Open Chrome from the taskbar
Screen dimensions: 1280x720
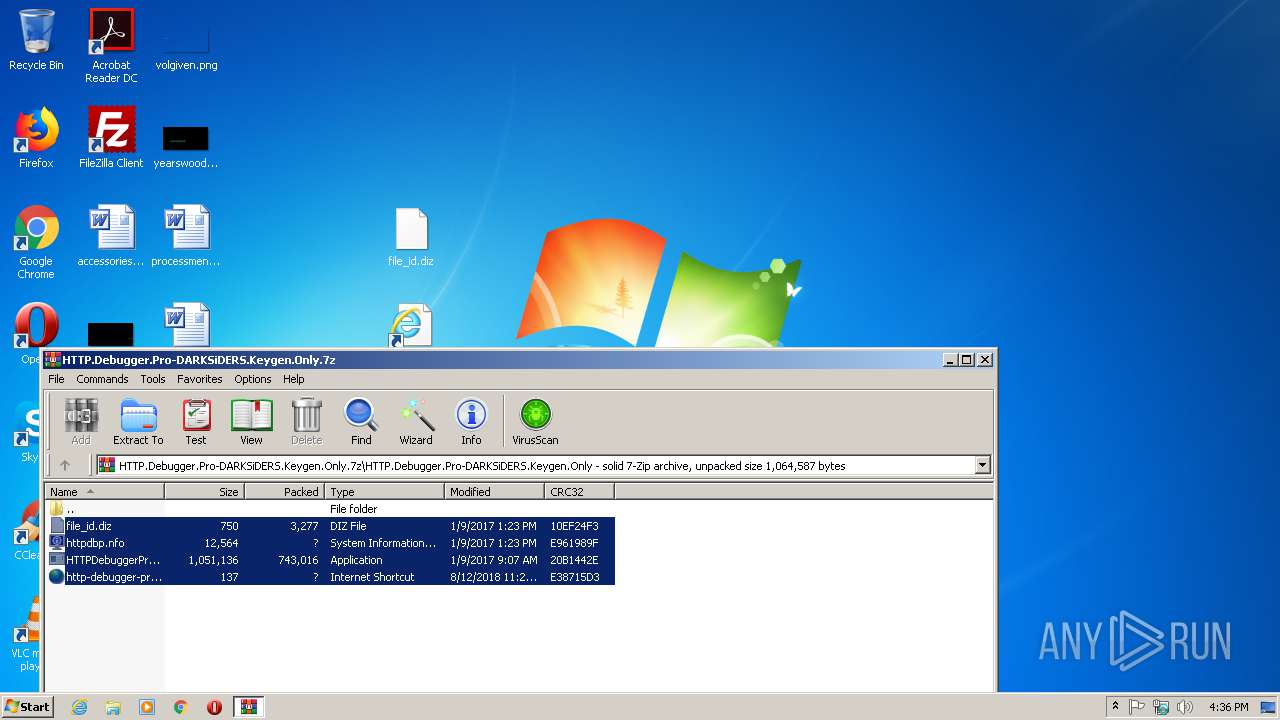pyautogui.click(x=181, y=707)
